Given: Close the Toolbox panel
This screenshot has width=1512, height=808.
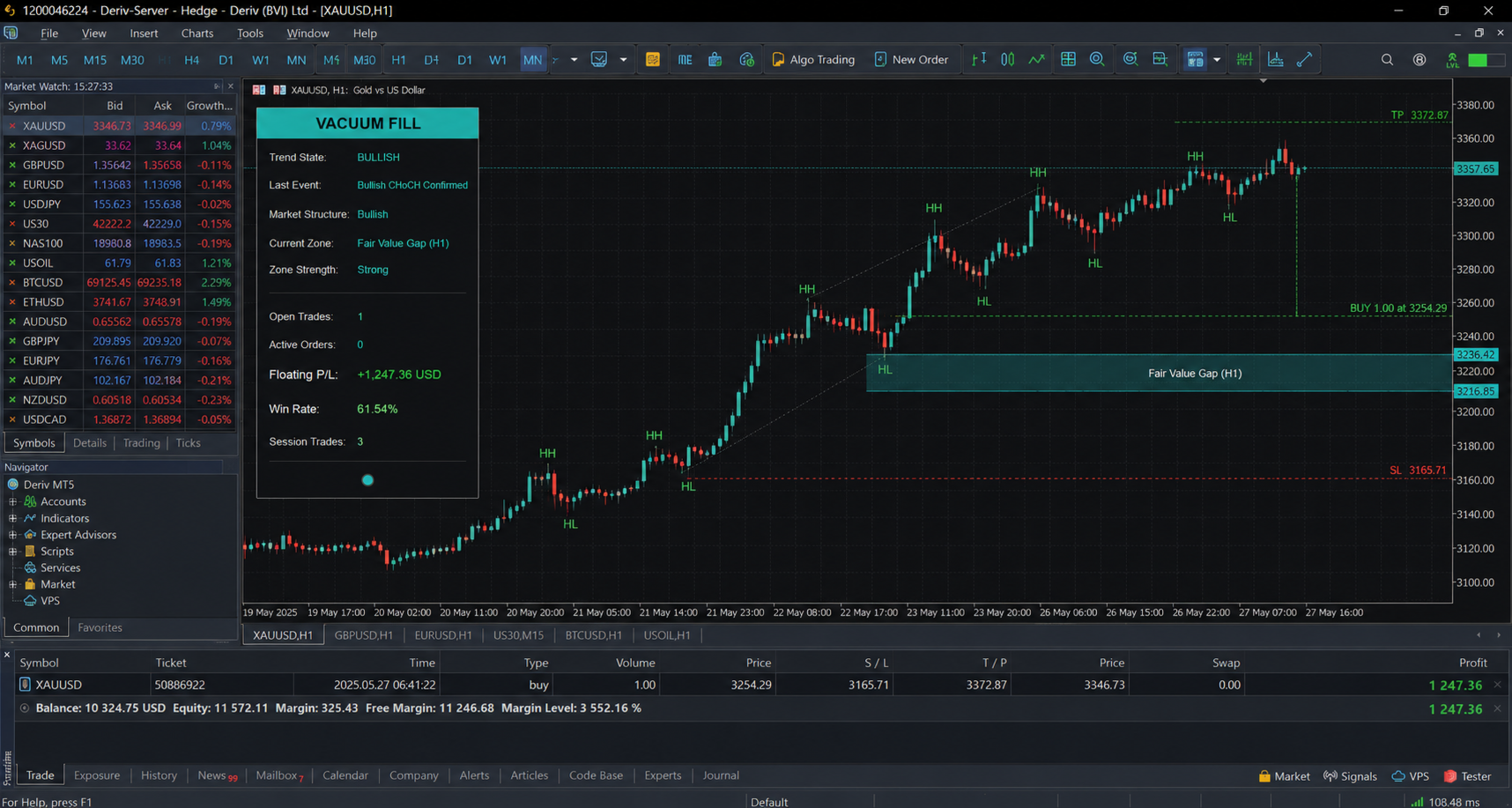Looking at the screenshot, I should click(7, 655).
